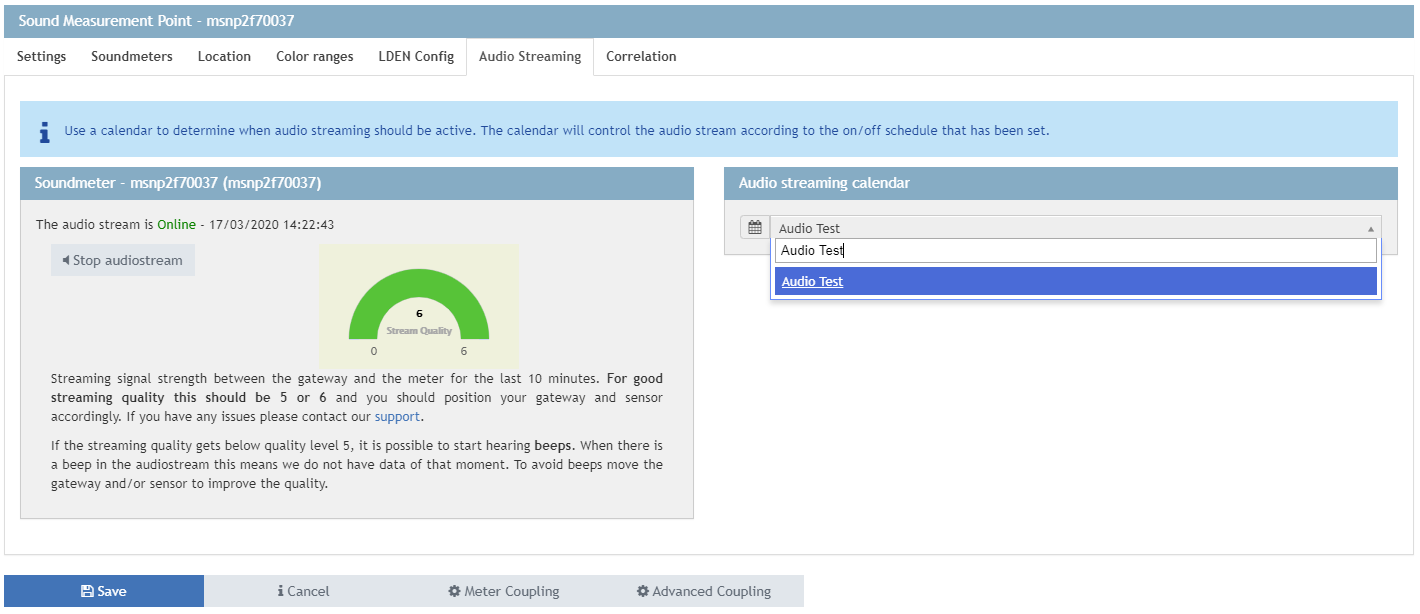This screenshot has height=614, width=1420.
Task: Open the LDEN Config tab
Action: (416, 57)
